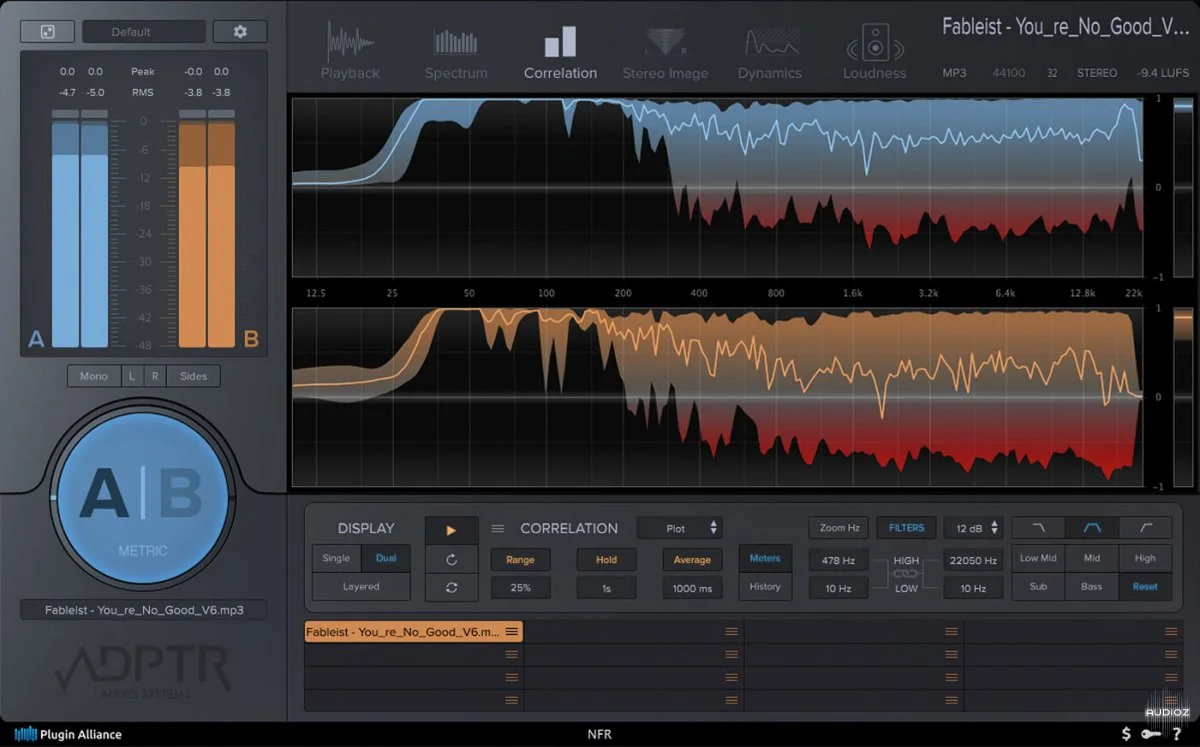The height and width of the screenshot is (747, 1200).
Task: Click the 1s hold value field
Action: (606, 588)
